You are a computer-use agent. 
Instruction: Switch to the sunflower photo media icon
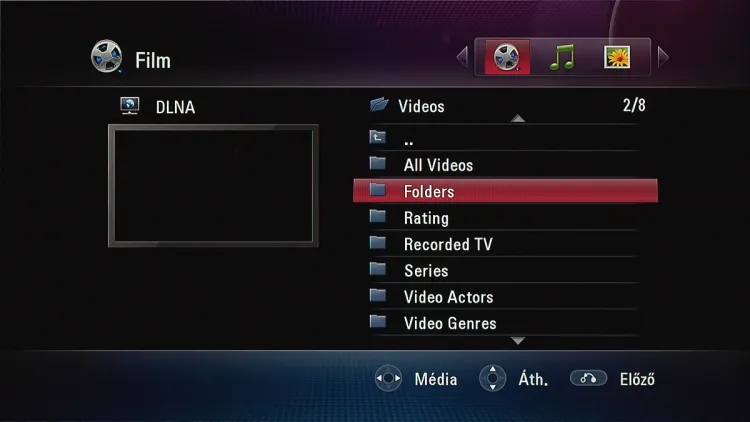click(x=617, y=57)
